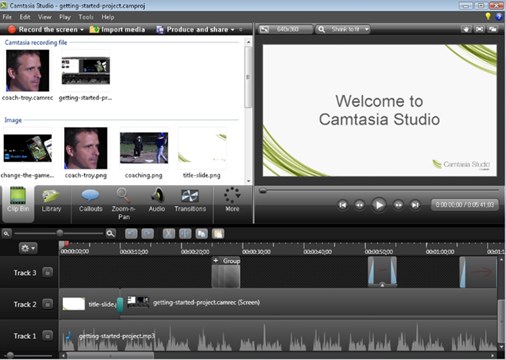The height and width of the screenshot is (360, 506).
Task: Select the pan hand tool in preview
Action: (x=466, y=29)
